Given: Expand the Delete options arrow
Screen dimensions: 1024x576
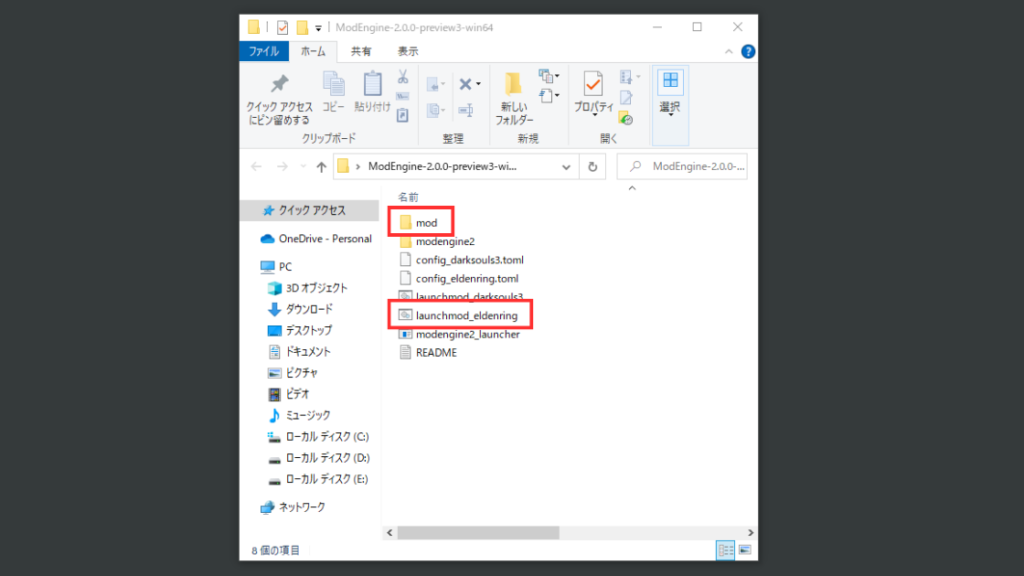Looking at the screenshot, I should coord(478,84).
